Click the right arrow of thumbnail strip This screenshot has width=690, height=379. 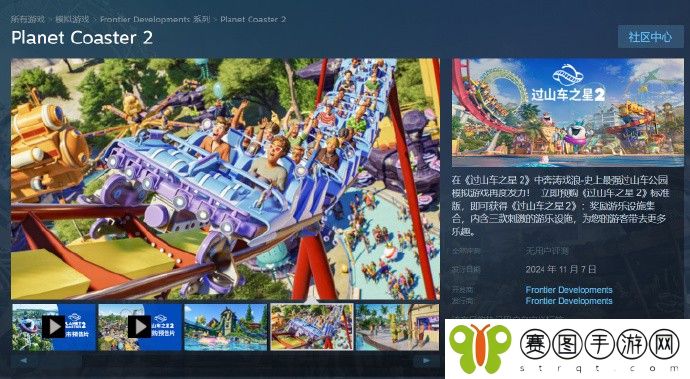tap(426, 361)
